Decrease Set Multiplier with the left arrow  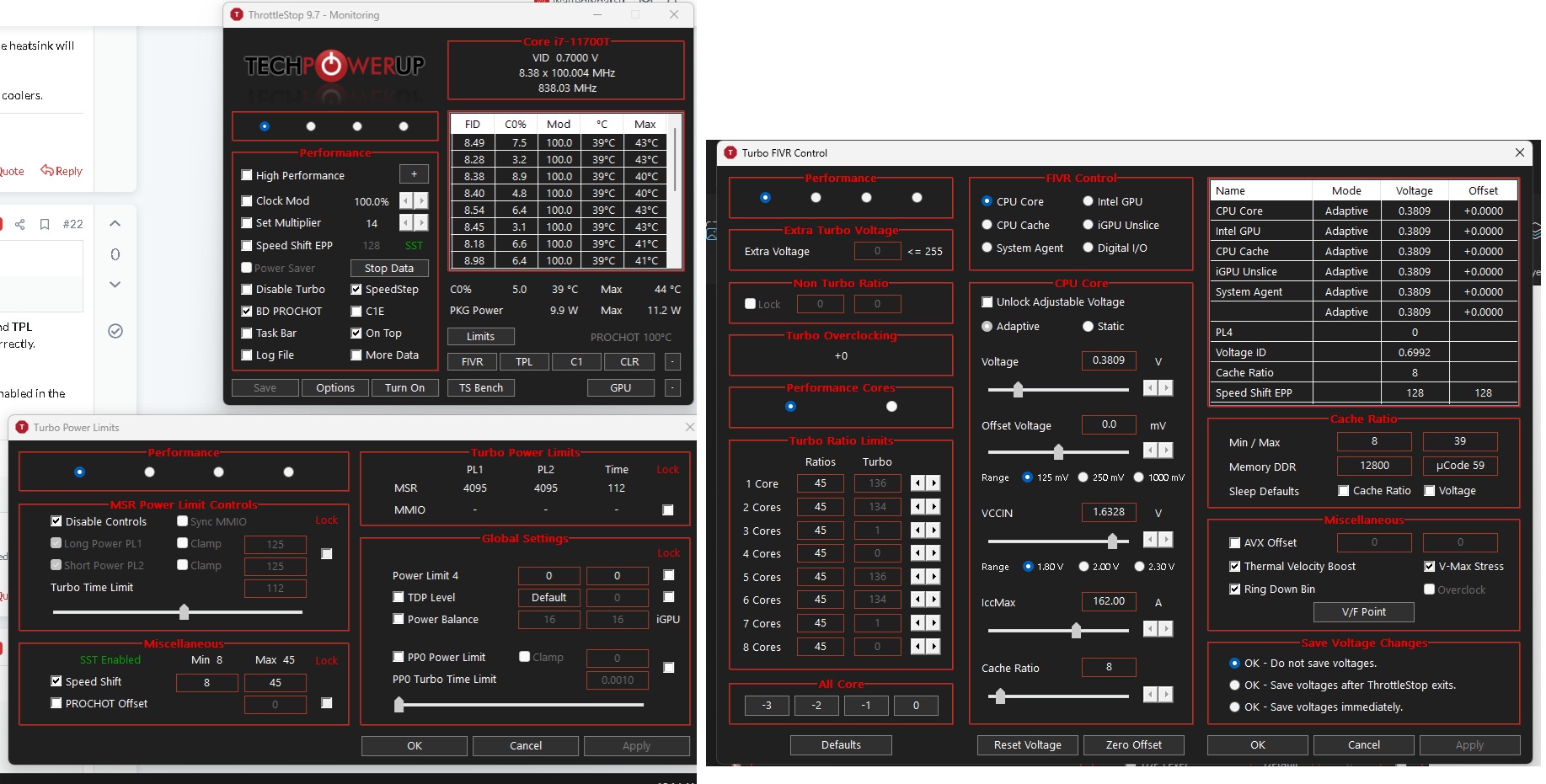click(406, 222)
